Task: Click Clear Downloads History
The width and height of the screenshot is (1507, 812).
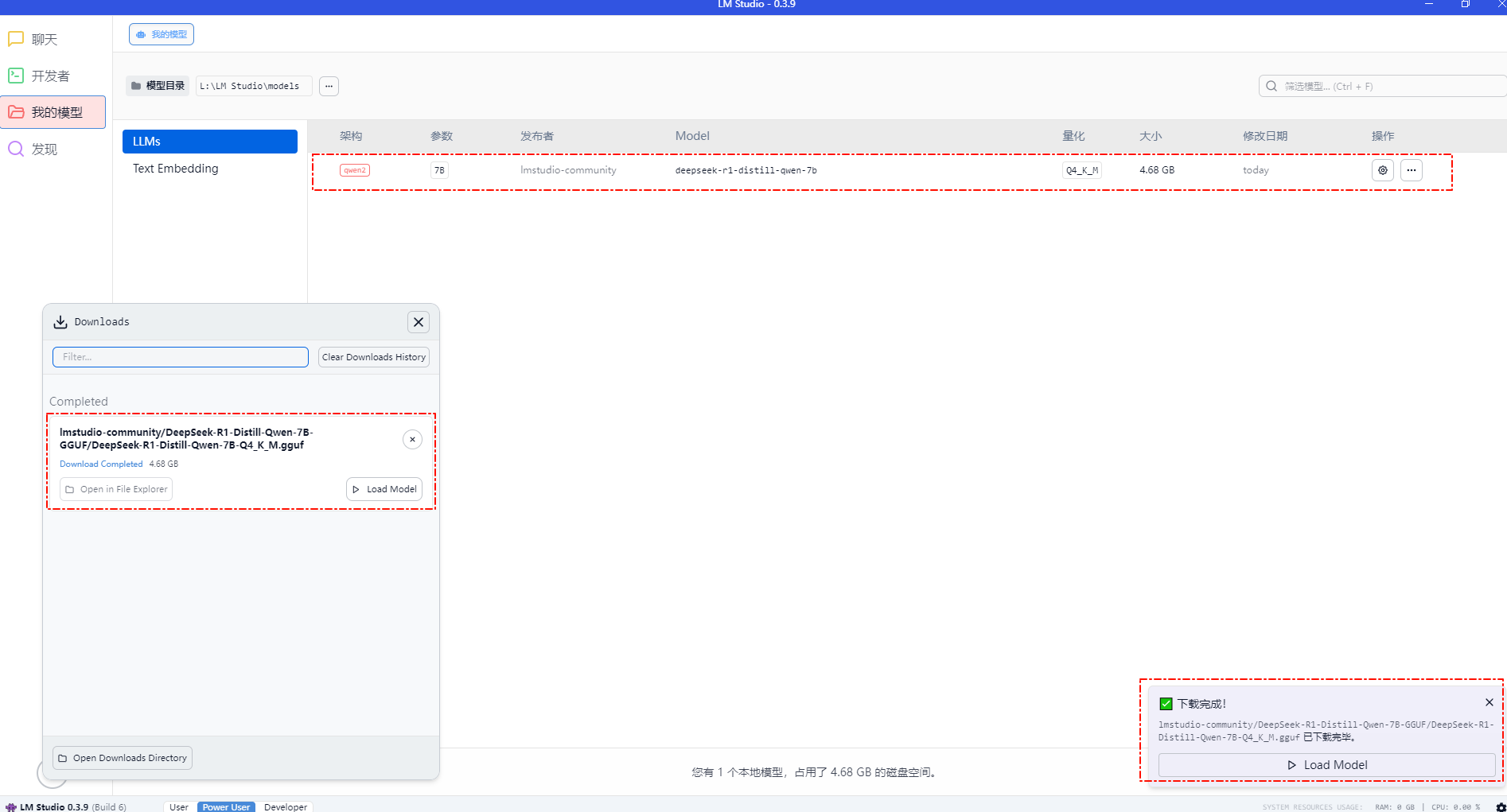Action: [374, 357]
